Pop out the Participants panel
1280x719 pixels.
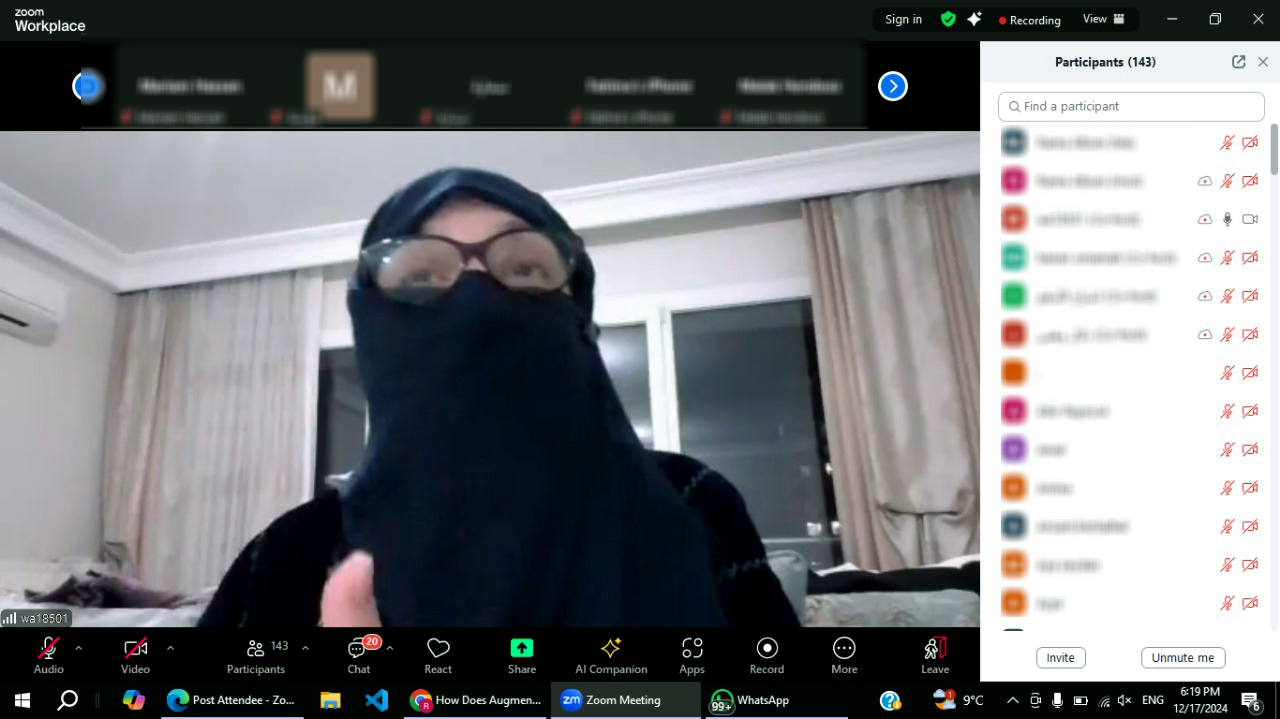tap(1238, 62)
